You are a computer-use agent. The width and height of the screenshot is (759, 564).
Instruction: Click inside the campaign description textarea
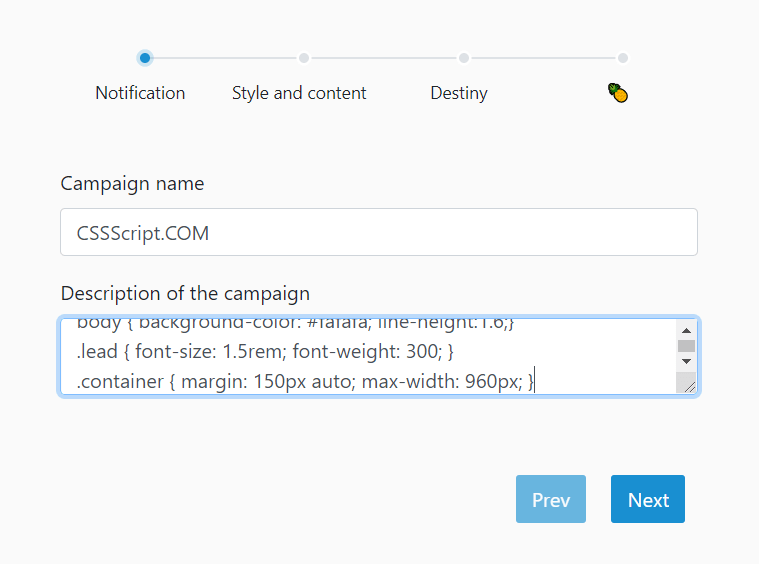click(368, 356)
